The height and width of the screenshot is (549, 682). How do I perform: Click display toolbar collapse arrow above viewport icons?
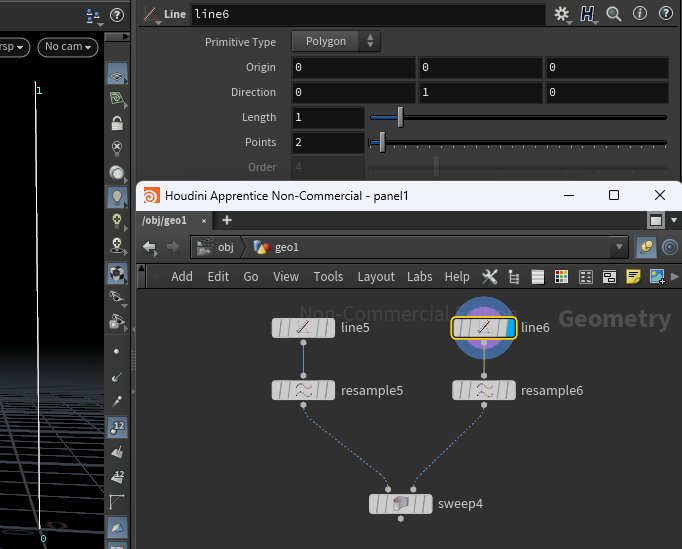click(117, 37)
